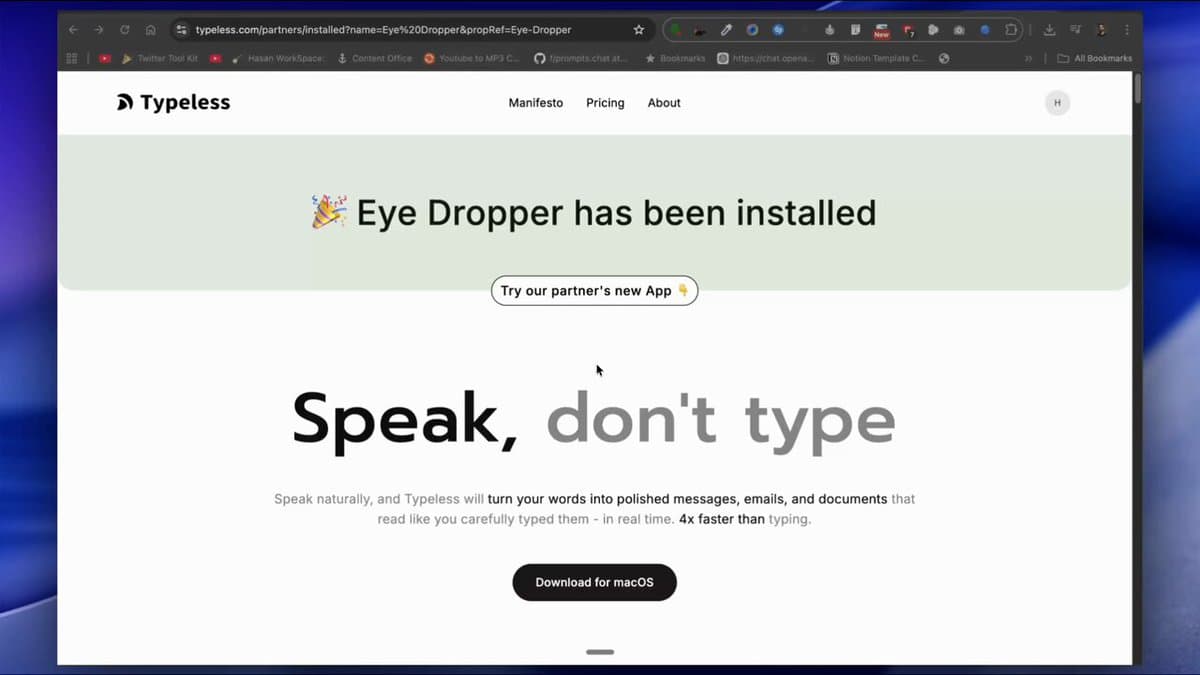Open the All Bookmarks folder
The image size is (1200, 675).
tap(1094, 58)
